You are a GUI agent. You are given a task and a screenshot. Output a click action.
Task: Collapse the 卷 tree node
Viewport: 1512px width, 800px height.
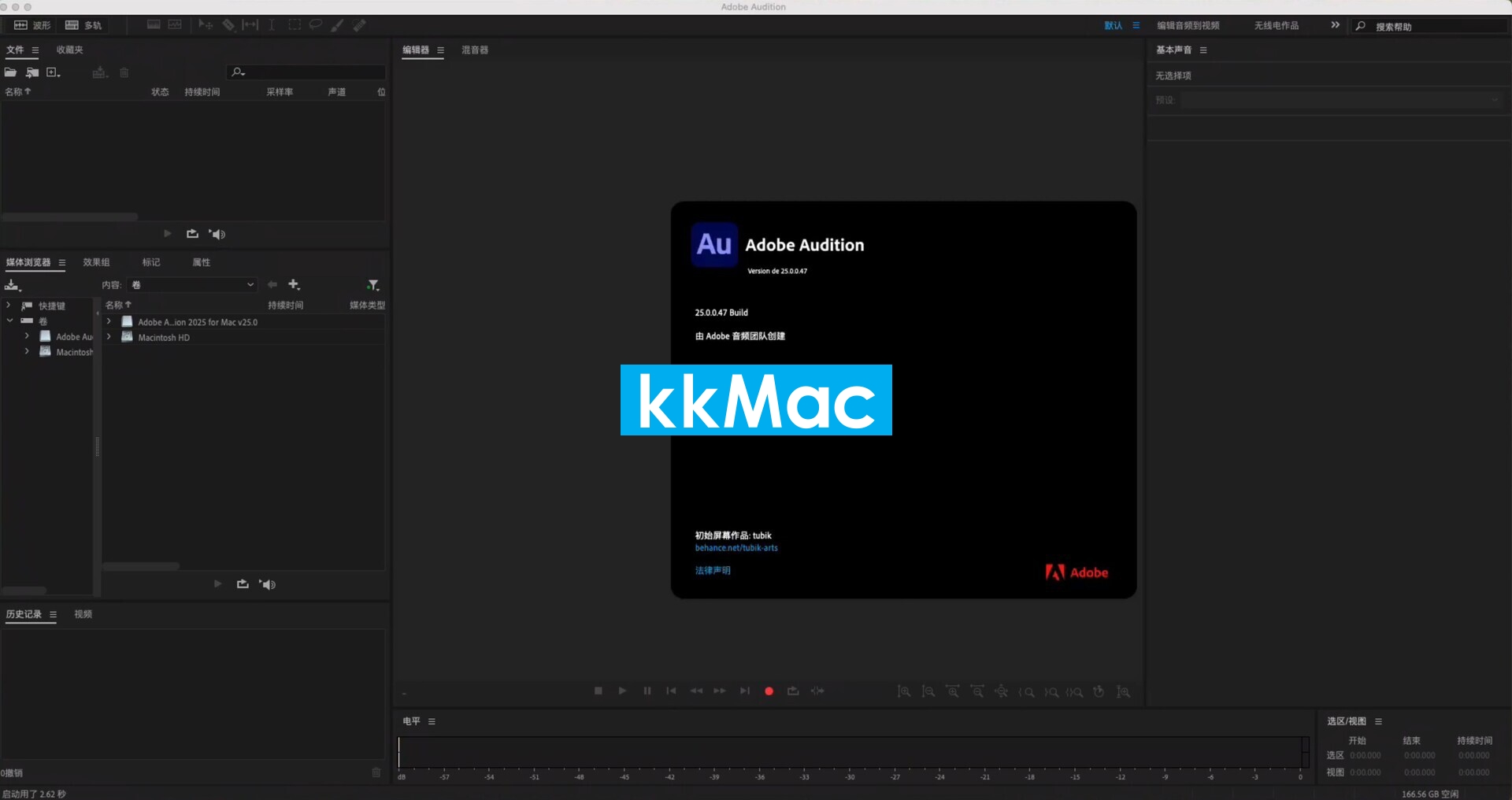pyautogui.click(x=9, y=320)
